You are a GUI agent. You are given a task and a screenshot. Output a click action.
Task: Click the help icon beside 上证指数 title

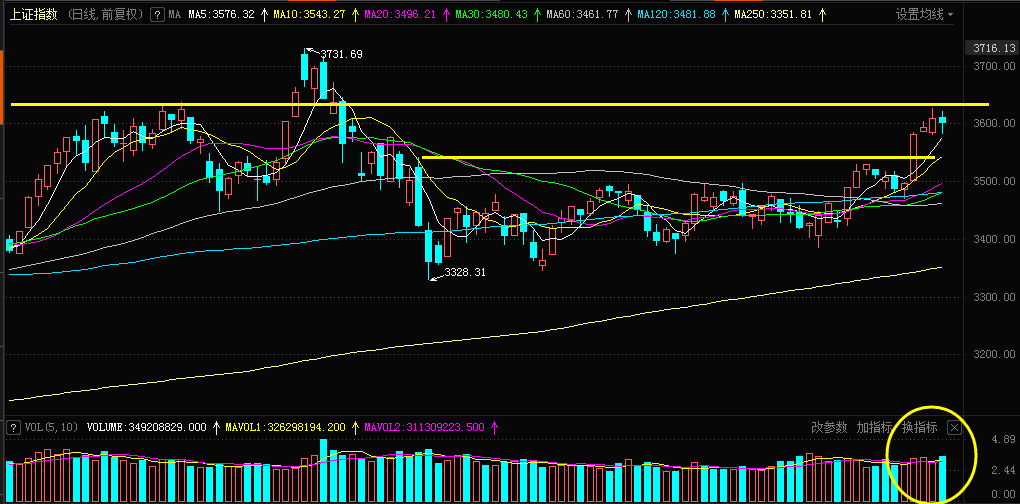click(x=157, y=14)
